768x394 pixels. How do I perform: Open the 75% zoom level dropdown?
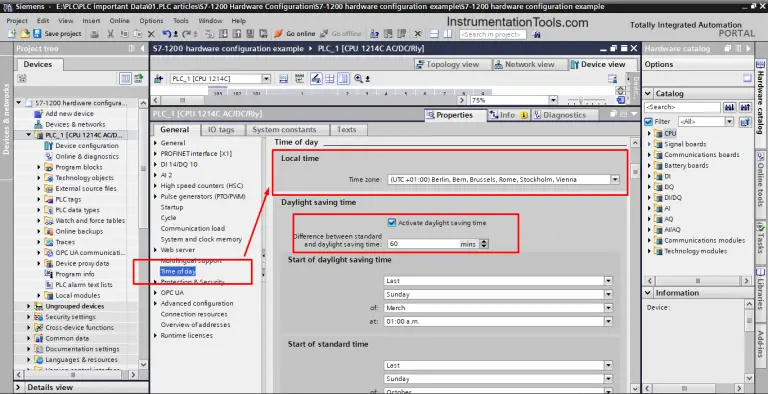click(x=553, y=100)
